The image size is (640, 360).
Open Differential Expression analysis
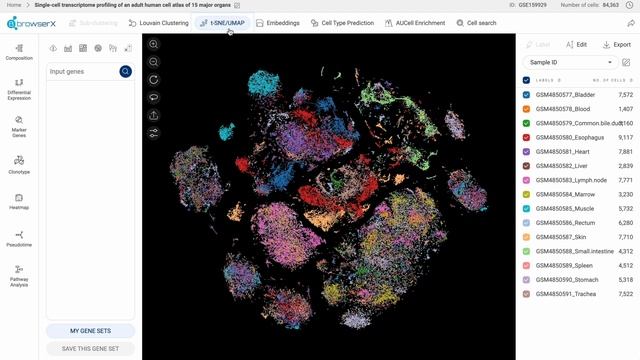[x=19, y=89]
